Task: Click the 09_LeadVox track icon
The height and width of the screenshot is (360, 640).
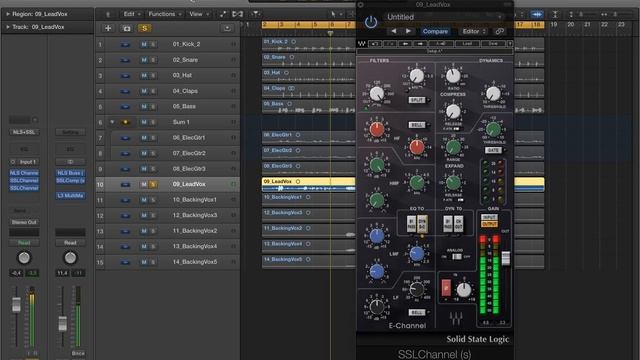Action: click(125, 184)
